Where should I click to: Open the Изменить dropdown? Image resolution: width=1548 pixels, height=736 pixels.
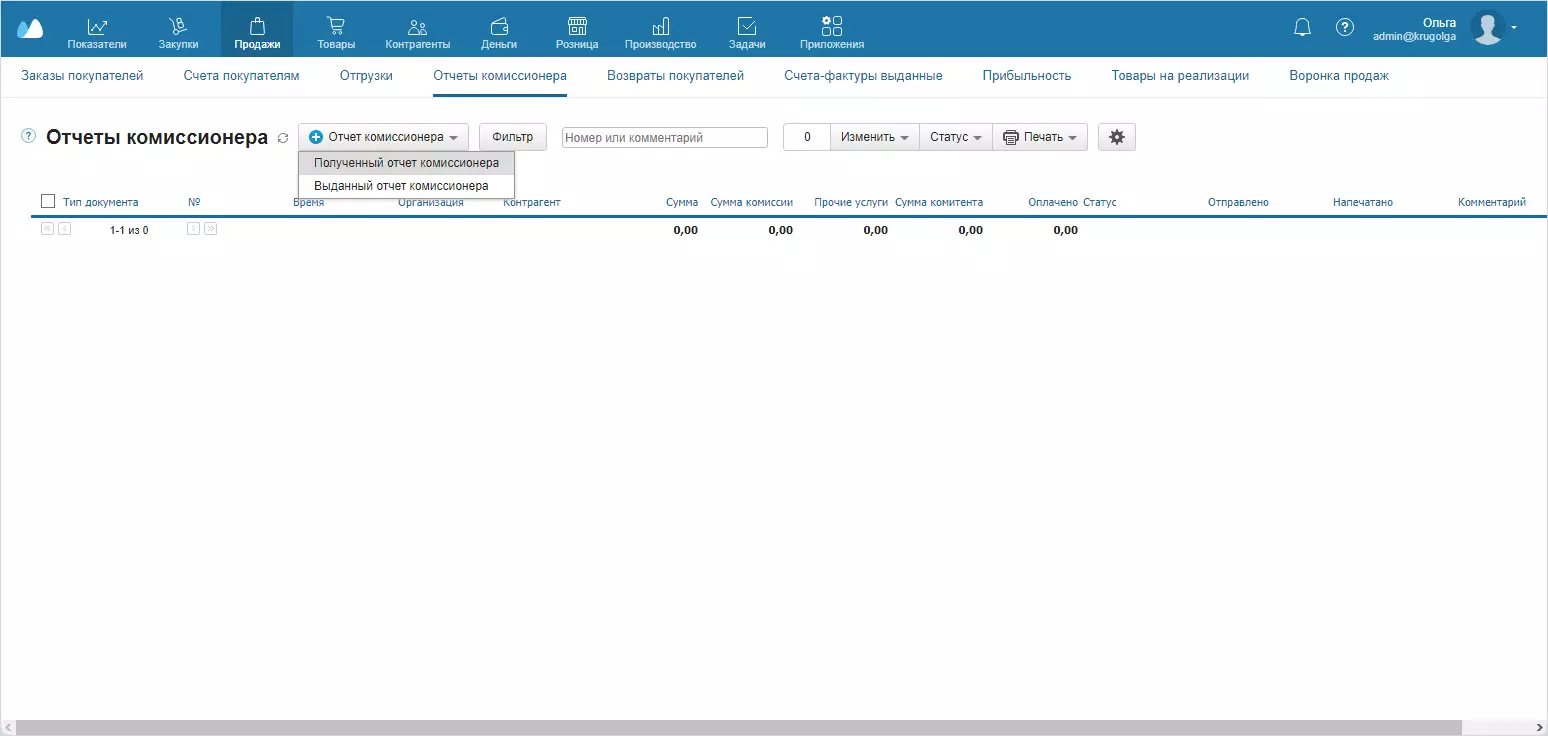(875, 137)
